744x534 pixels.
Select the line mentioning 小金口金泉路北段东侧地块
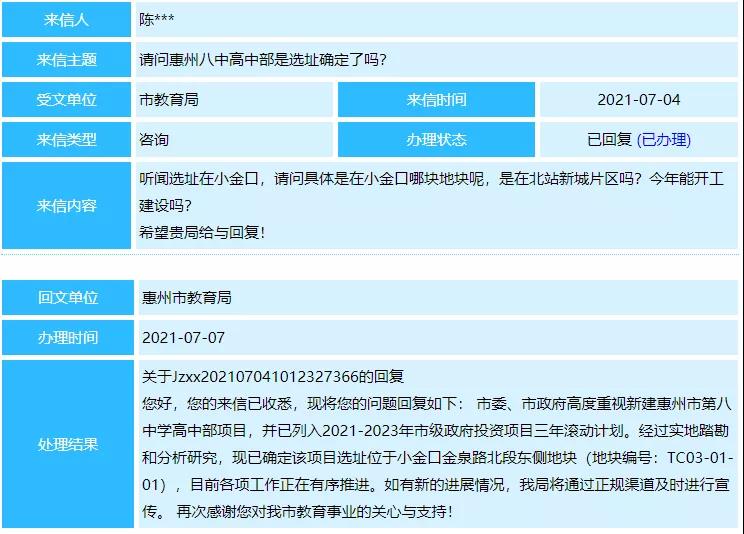pyautogui.click(x=437, y=458)
